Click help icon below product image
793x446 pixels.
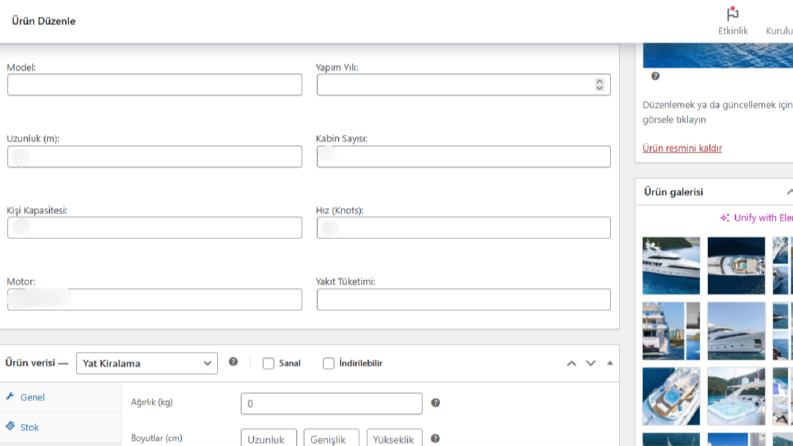[655, 76]
